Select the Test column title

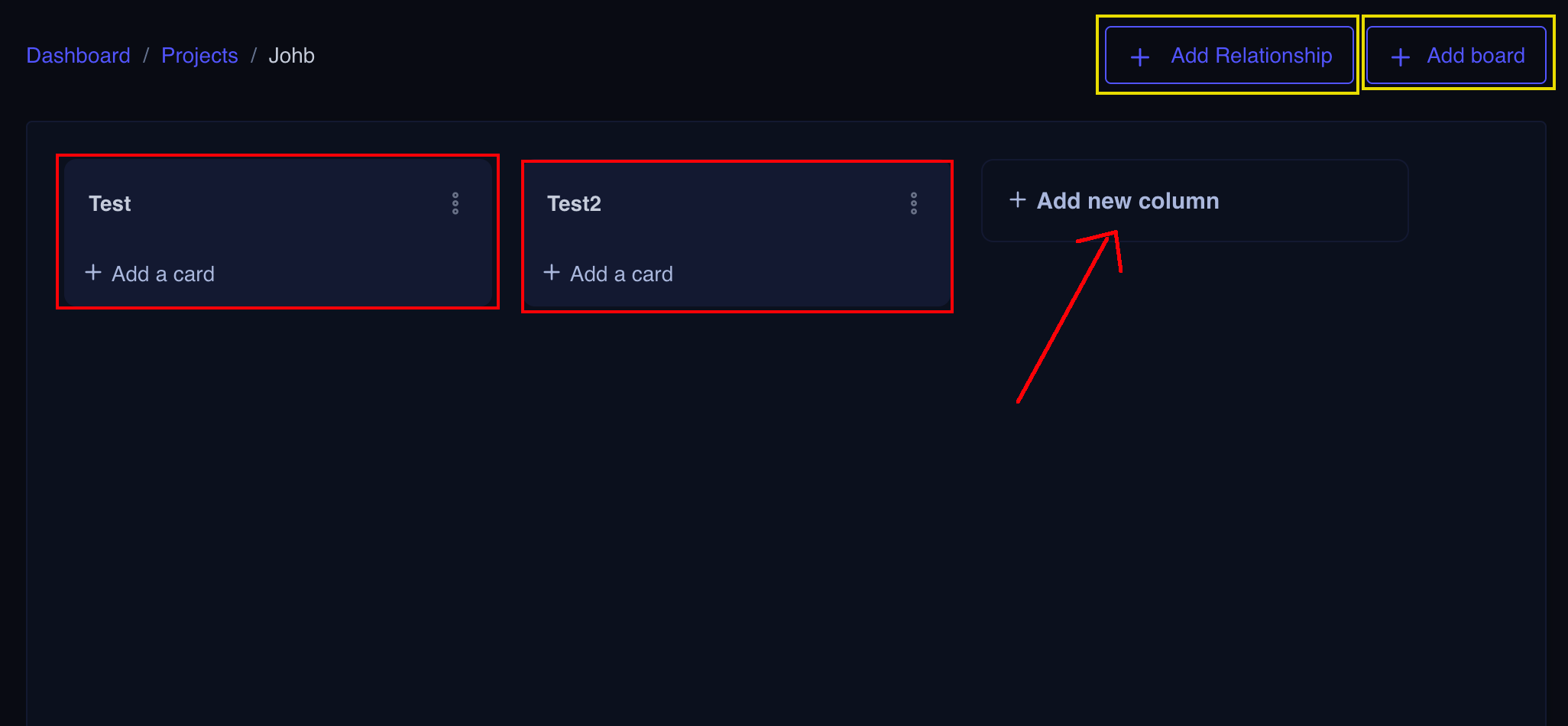[110, 204]
